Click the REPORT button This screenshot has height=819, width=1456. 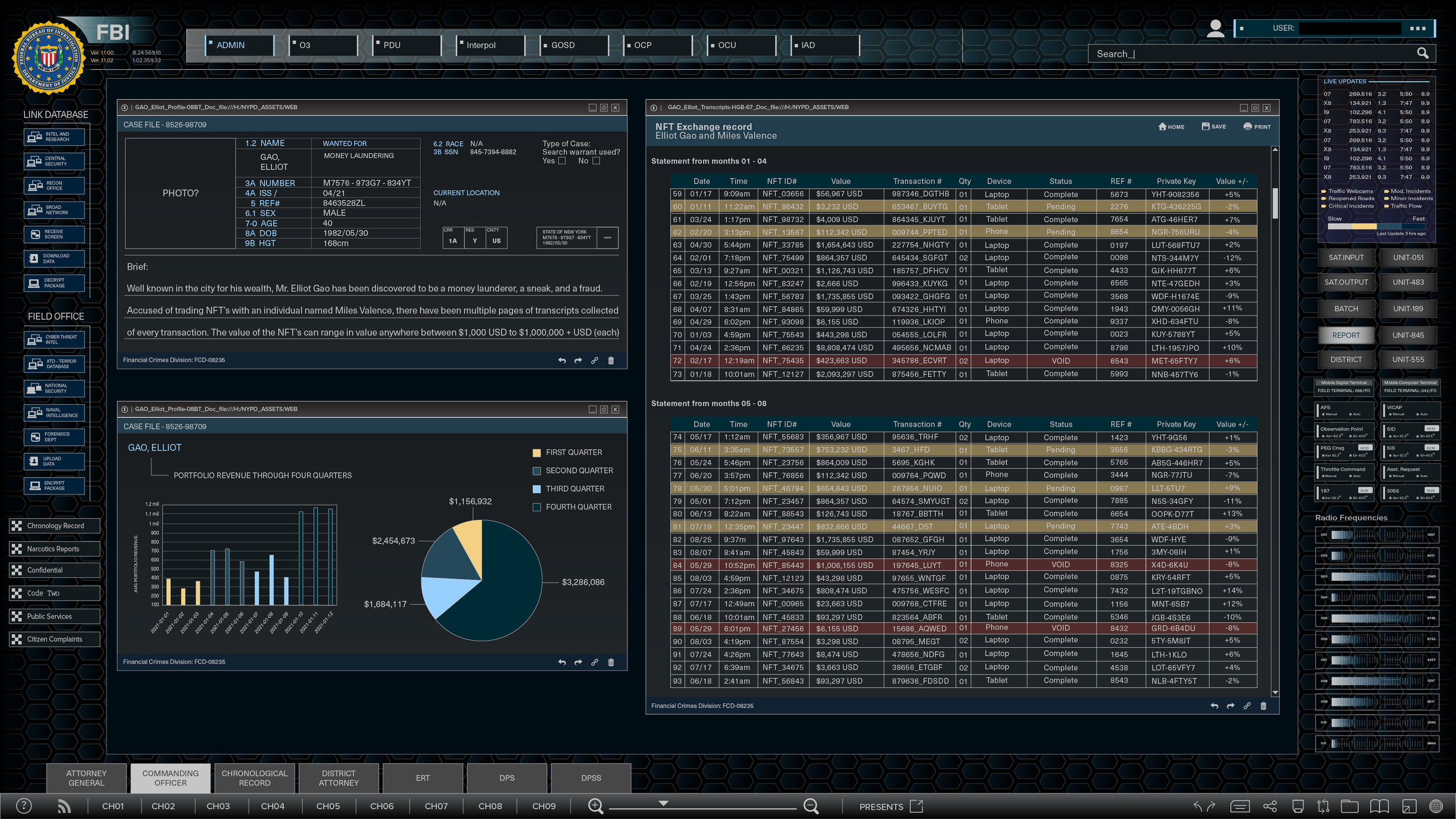coord(1346,336)
